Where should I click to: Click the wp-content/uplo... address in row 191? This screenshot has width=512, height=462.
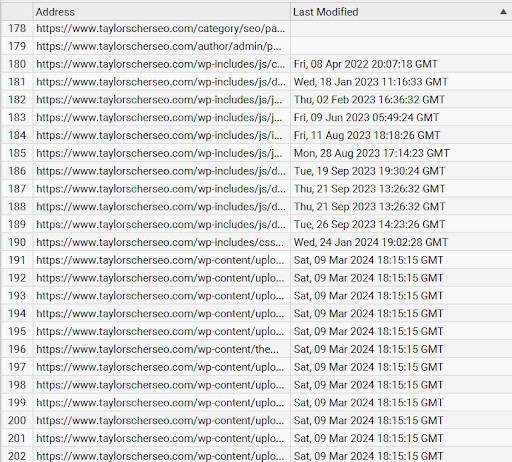[x=160, y=260]
